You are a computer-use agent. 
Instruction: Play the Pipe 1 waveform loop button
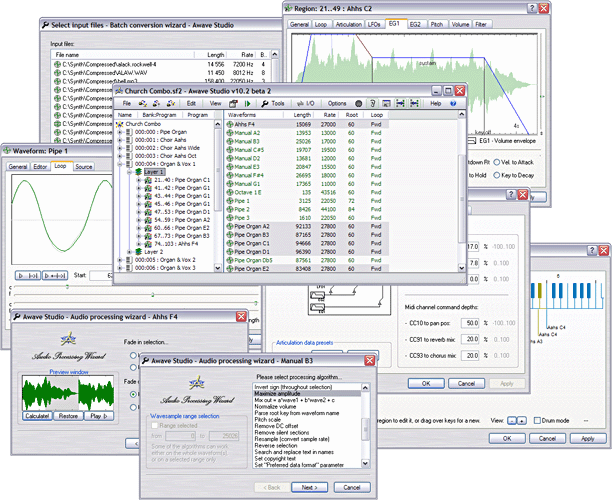coord(28,276)
